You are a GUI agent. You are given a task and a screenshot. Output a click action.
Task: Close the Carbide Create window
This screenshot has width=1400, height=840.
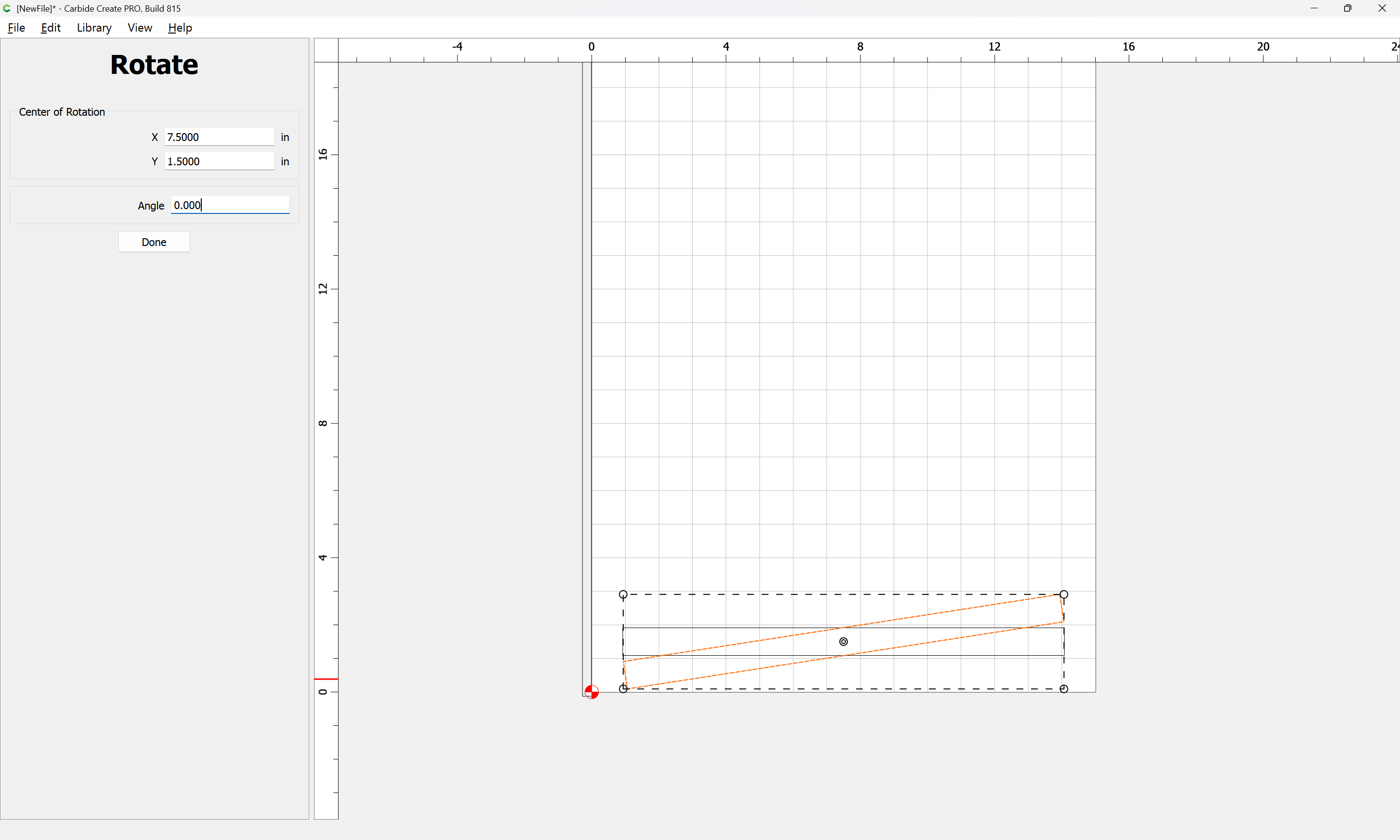tap(1382, 8)
